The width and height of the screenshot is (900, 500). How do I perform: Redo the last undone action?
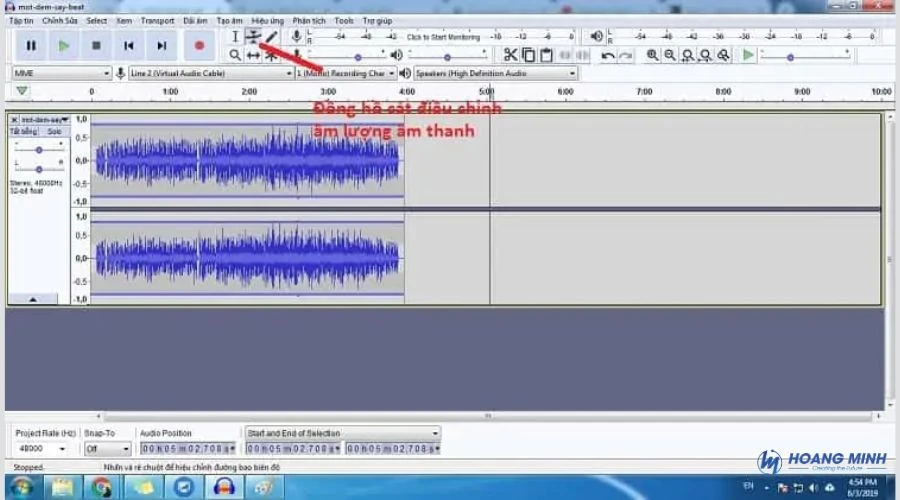(626, 55)
